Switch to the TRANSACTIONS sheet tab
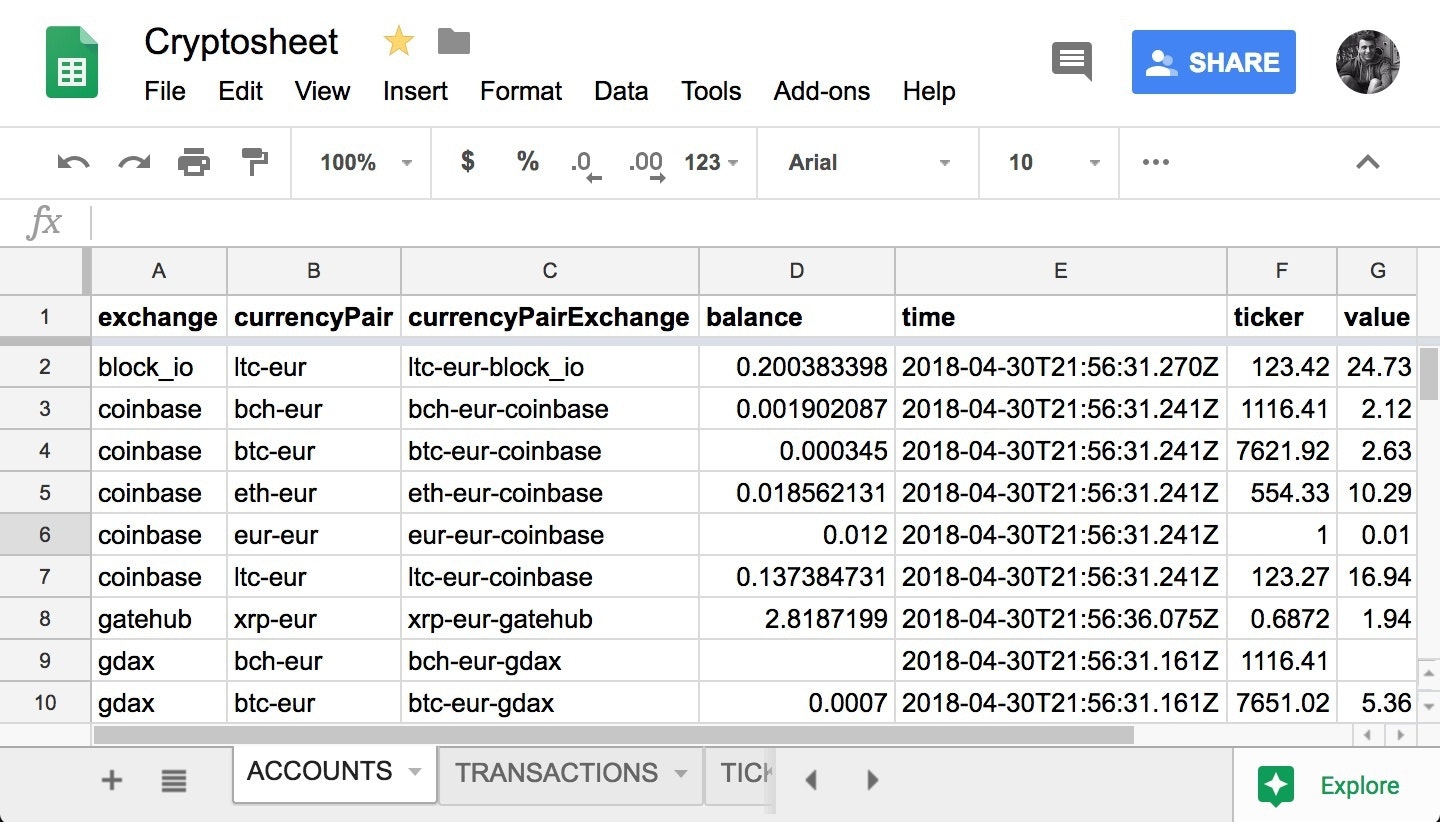The height and width of the screenshot is (822, 1440). 557,771
